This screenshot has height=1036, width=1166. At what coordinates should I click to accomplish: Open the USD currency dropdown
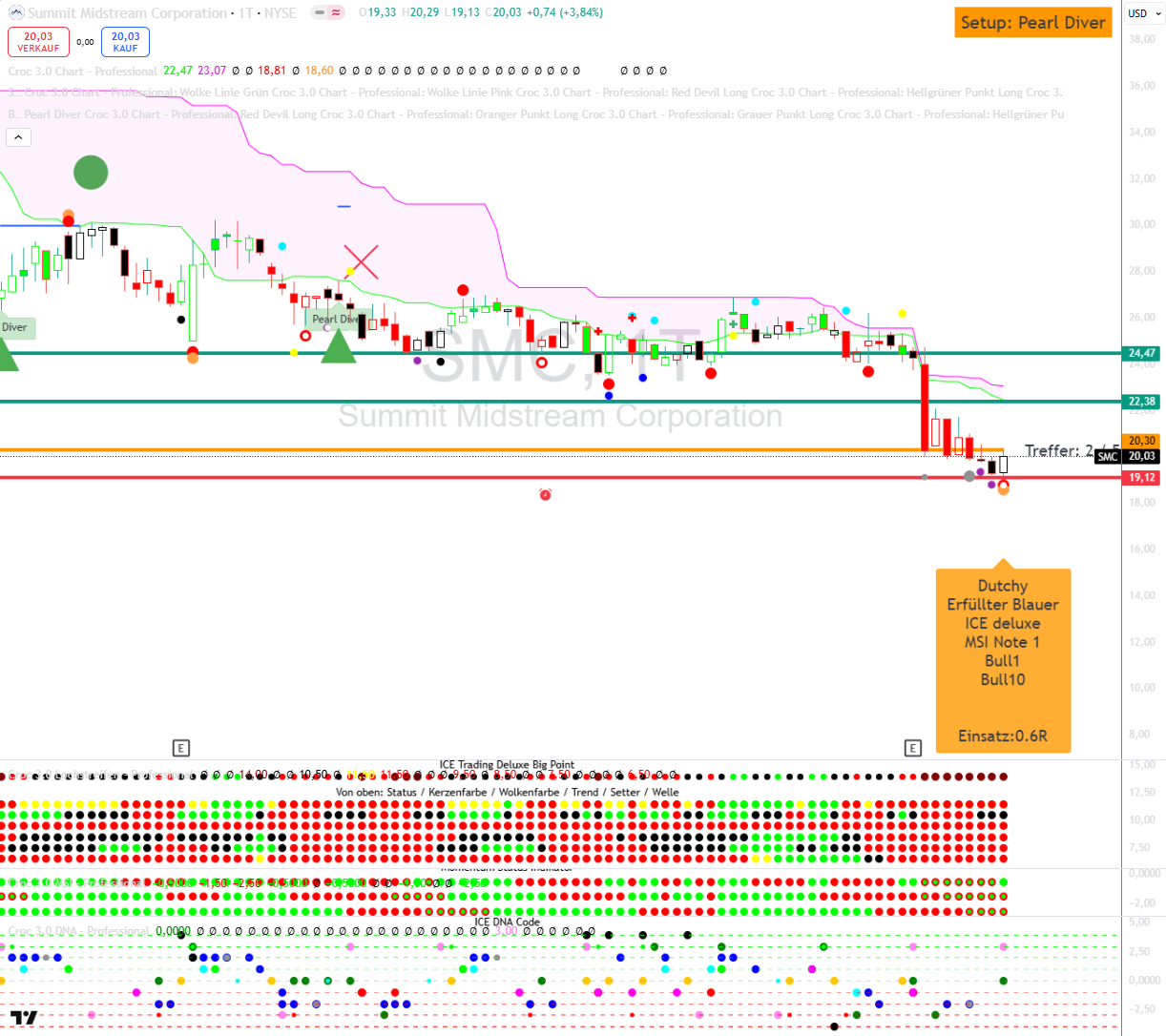point(1142,13)
